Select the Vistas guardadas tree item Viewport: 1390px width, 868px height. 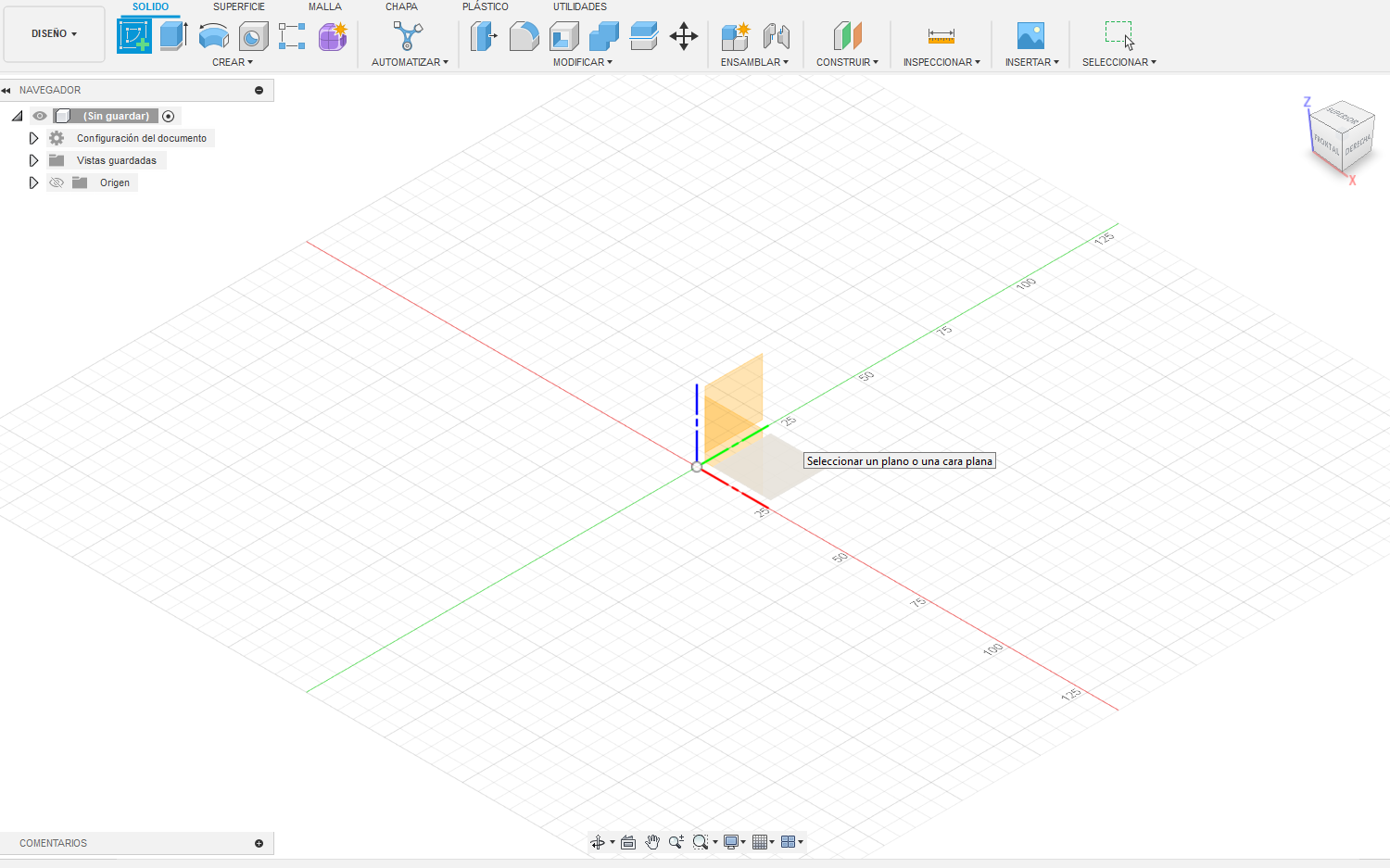pos(117,160)
